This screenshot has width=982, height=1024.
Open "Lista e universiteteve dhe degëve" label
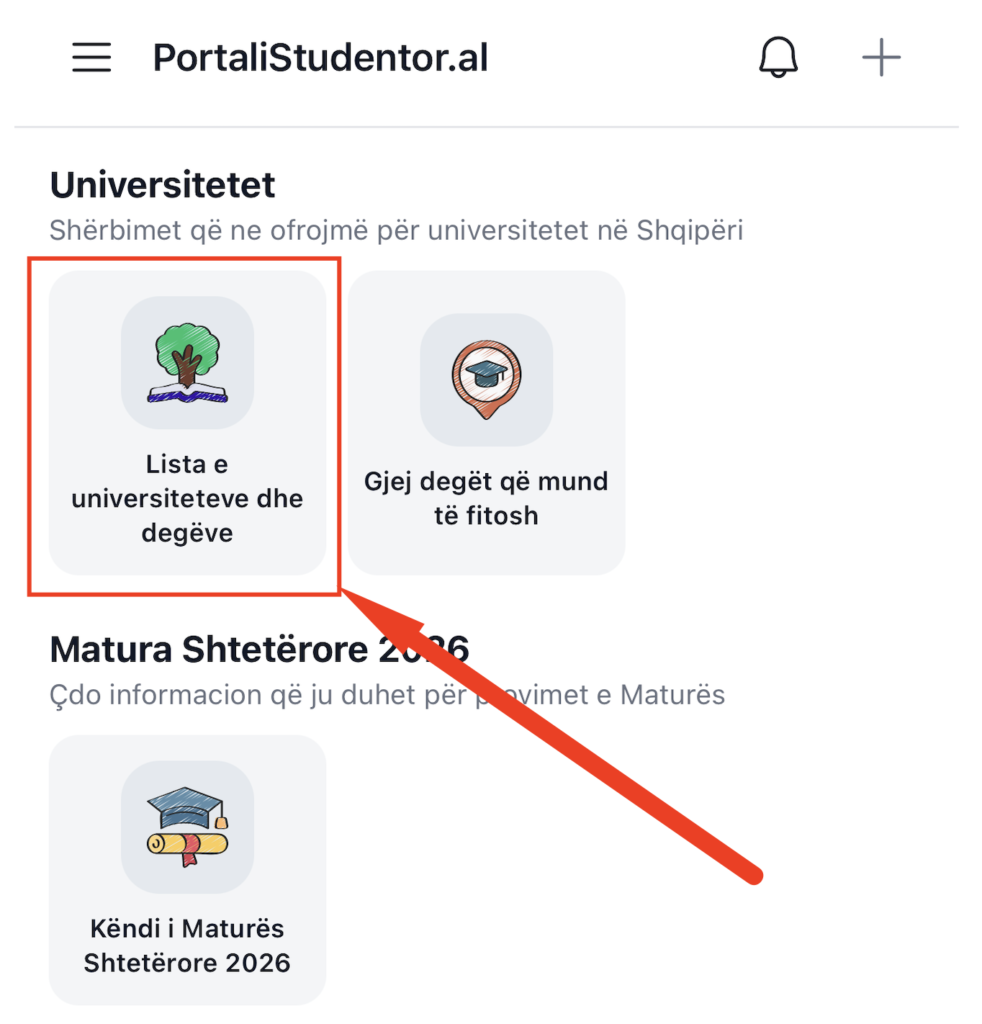[187, 499]
